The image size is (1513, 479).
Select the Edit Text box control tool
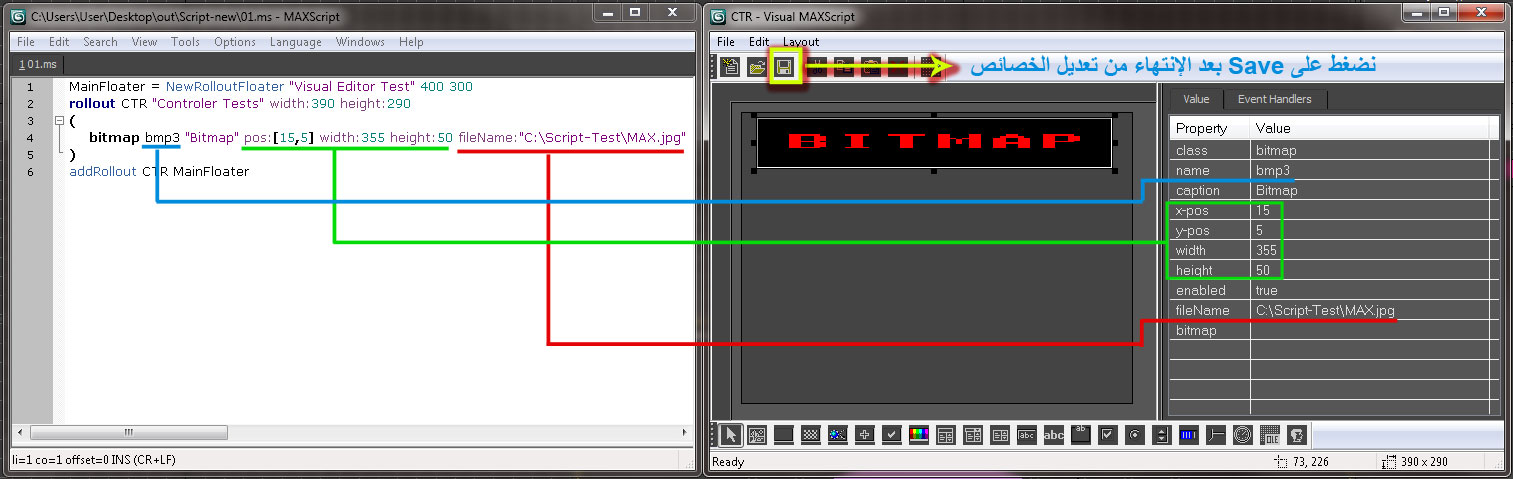[1026, 435]
